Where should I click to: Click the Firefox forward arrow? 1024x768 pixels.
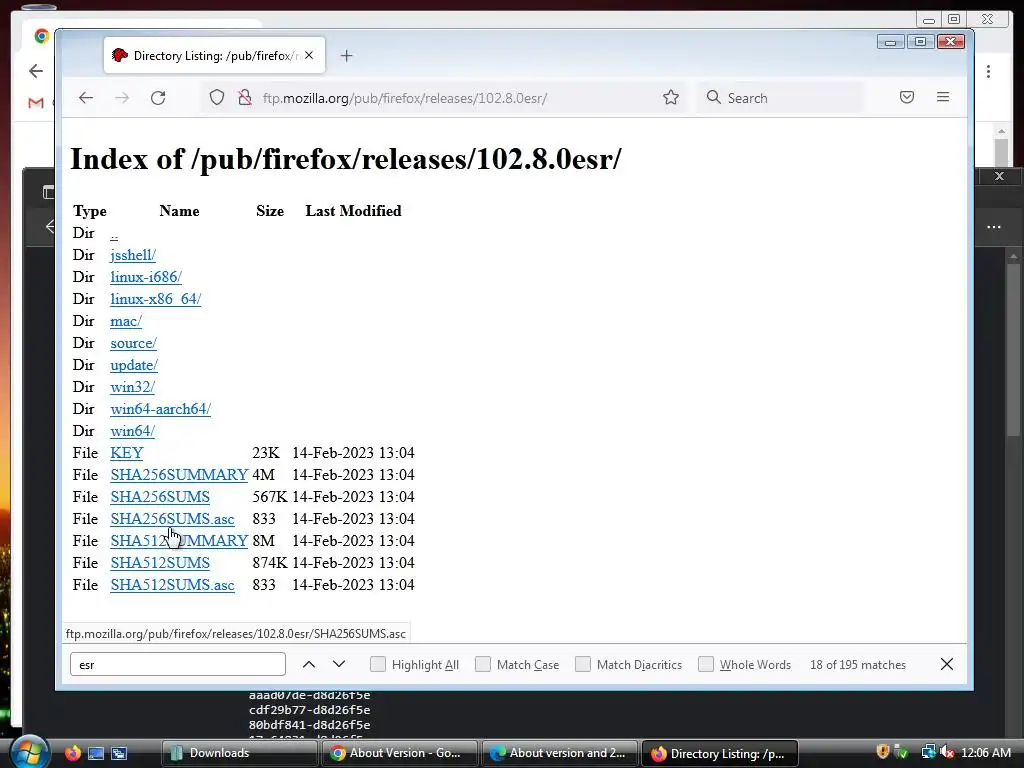pyautogui.click(x=122, y=98)
